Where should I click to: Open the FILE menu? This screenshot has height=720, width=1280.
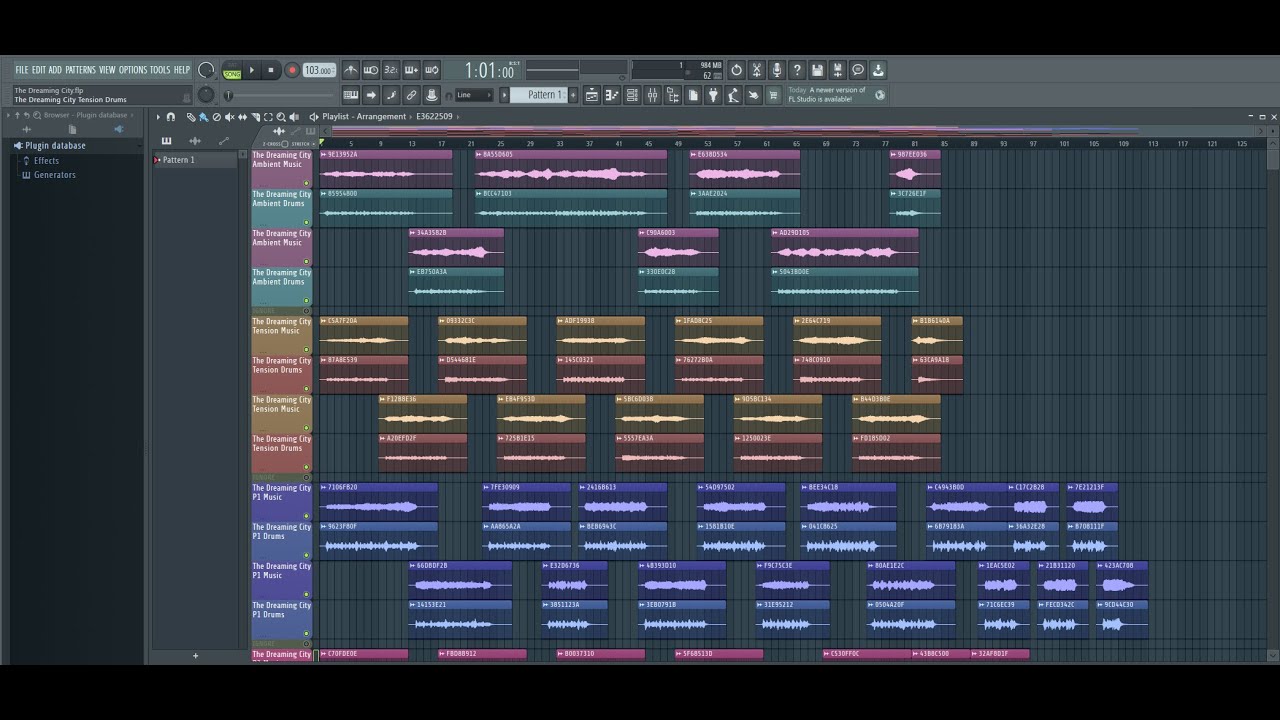21,70
